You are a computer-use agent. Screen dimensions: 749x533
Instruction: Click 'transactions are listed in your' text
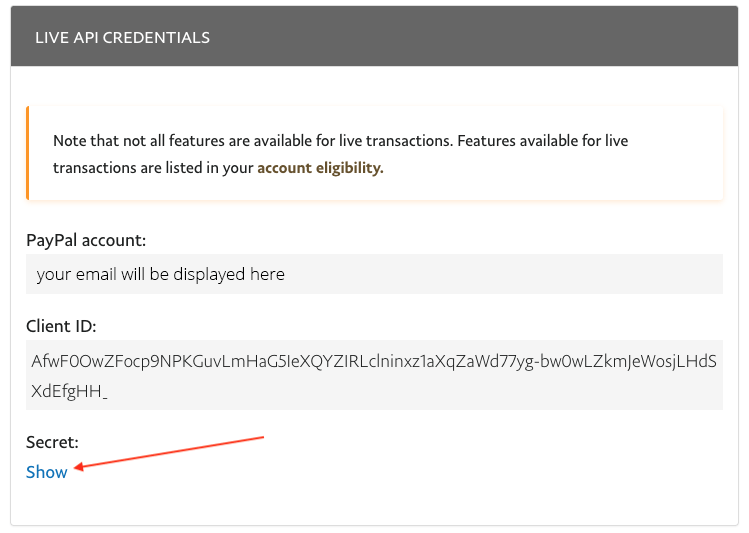pyautogui.click(x=153, y=168)
